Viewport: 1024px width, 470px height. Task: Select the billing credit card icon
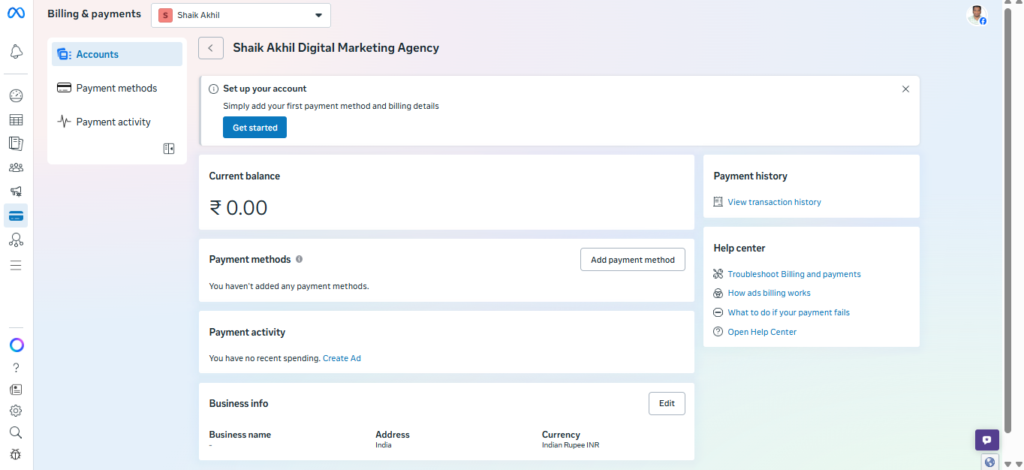[x=16, y=215]
